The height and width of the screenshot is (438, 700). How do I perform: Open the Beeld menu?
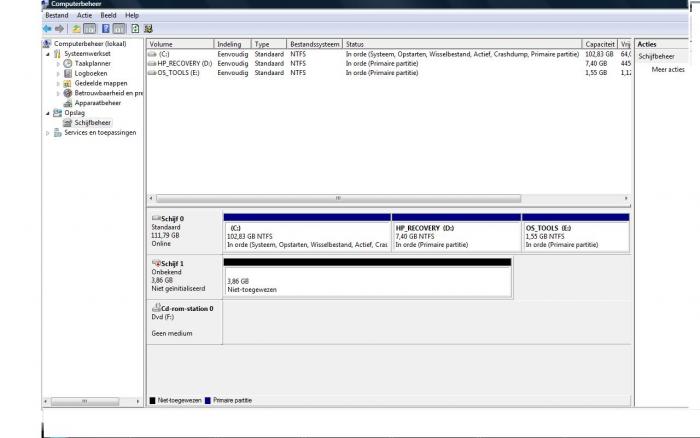point(108,15)
